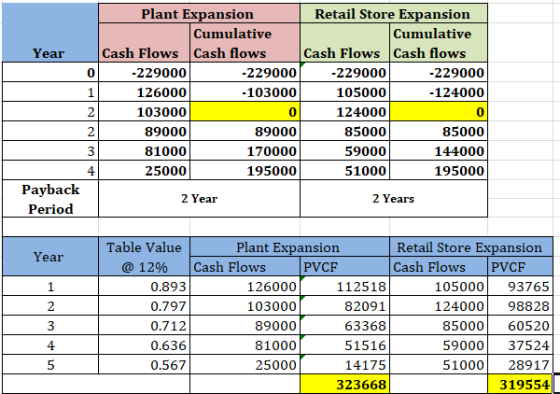
Task: Click the PVCF value 112518
Action: tap(345, 286)
